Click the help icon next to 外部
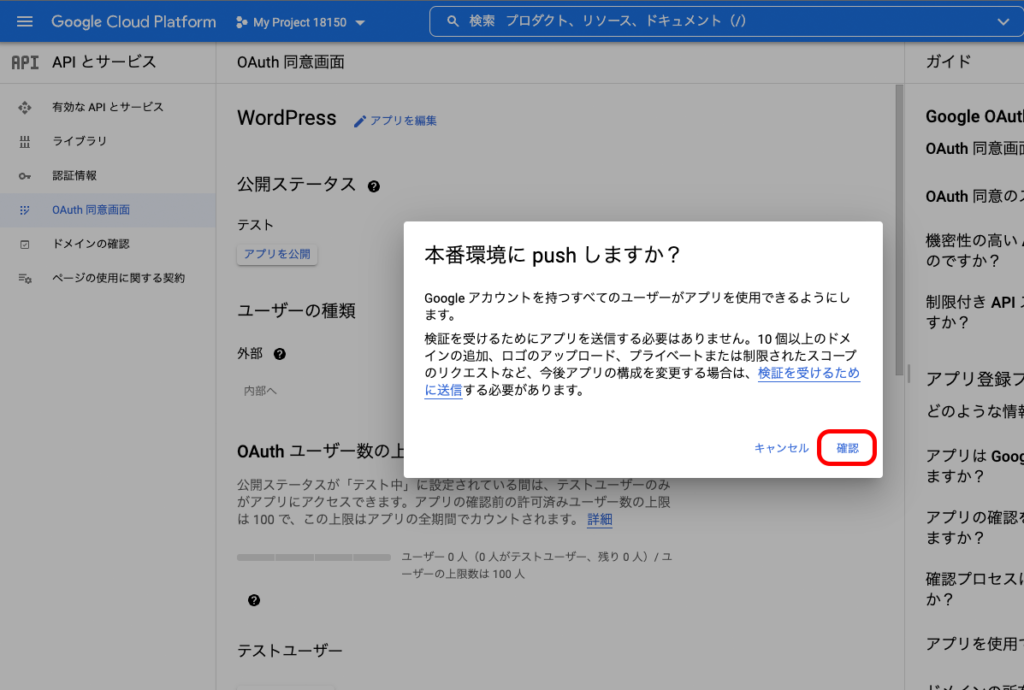The width and height of the screenshot is (1024, 690). [x=280, y=354]
